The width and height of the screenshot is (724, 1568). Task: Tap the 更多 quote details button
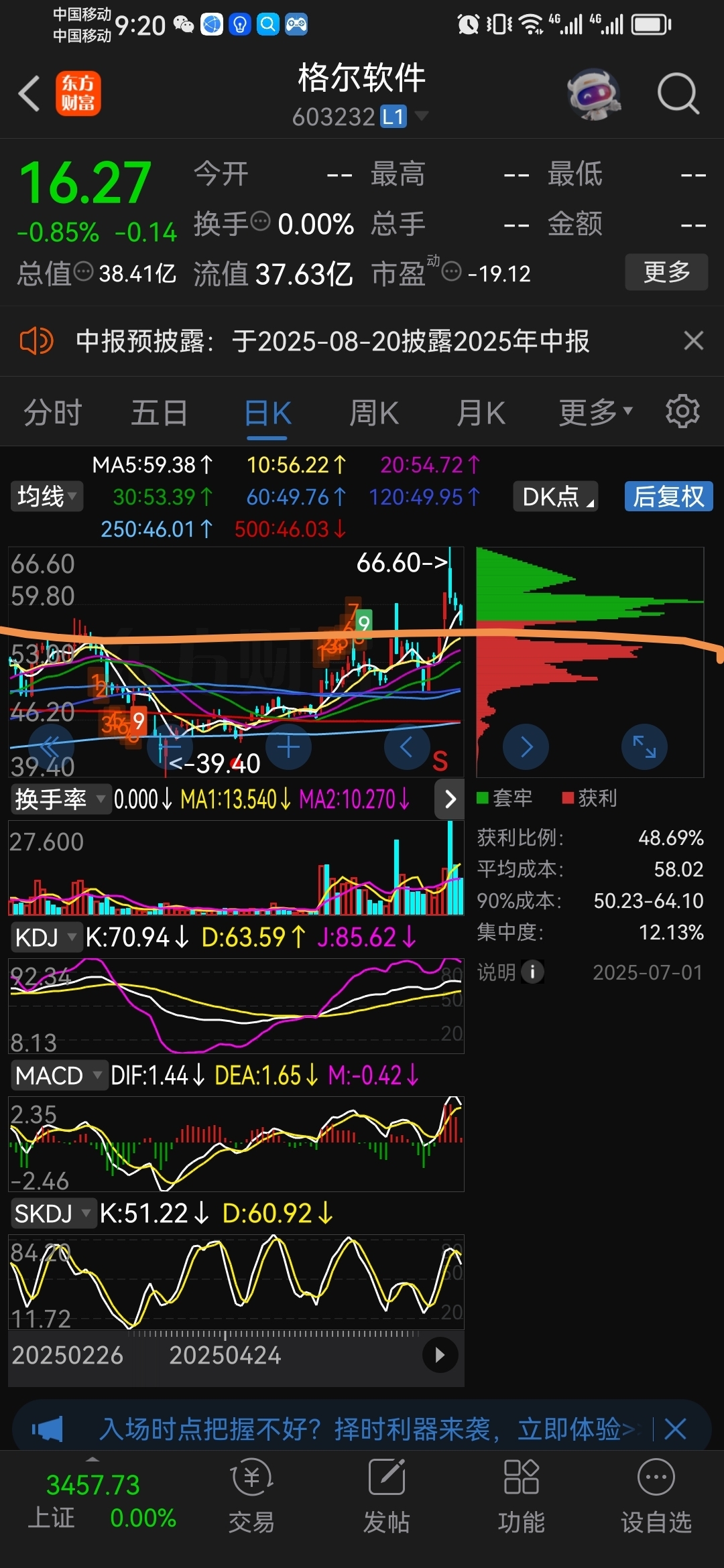[666, 272]
